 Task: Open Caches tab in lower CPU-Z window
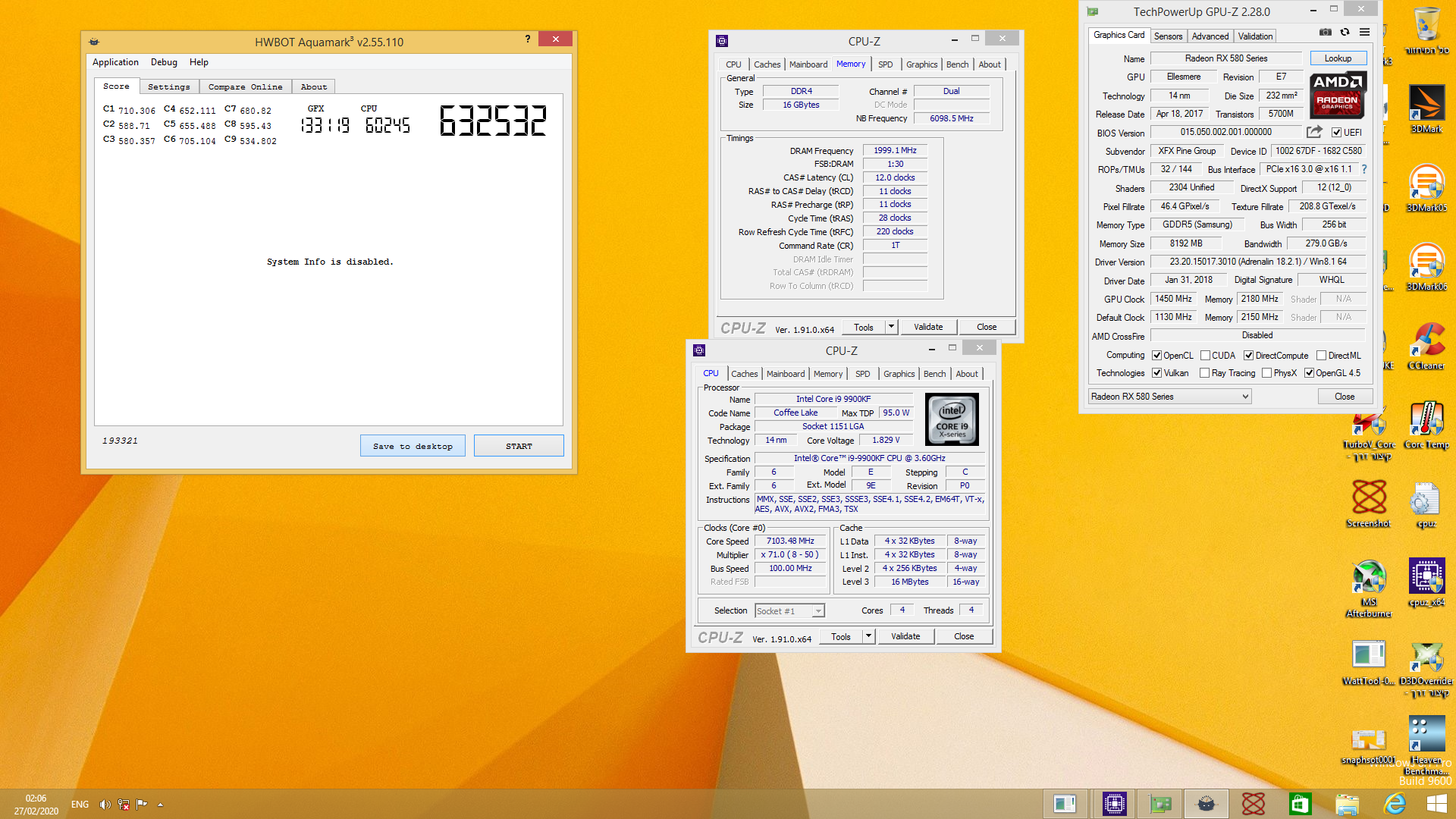(x=744, y=374)
